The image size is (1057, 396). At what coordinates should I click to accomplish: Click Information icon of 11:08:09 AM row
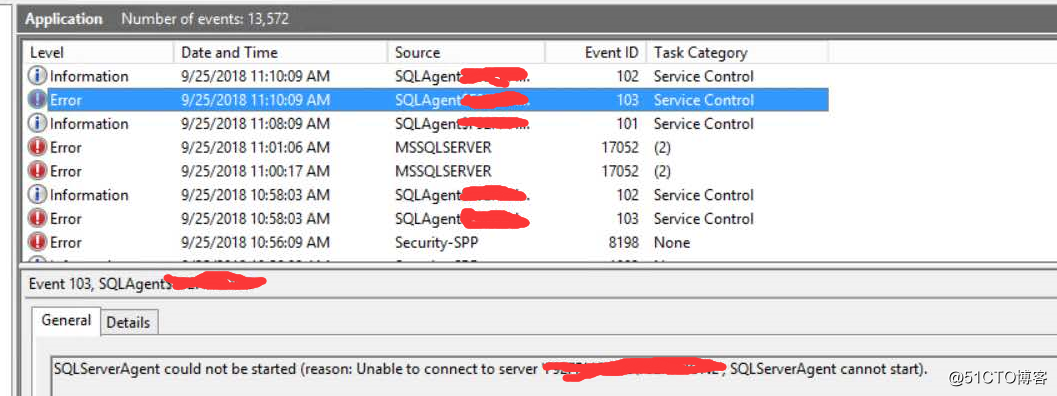coord(38,123)
